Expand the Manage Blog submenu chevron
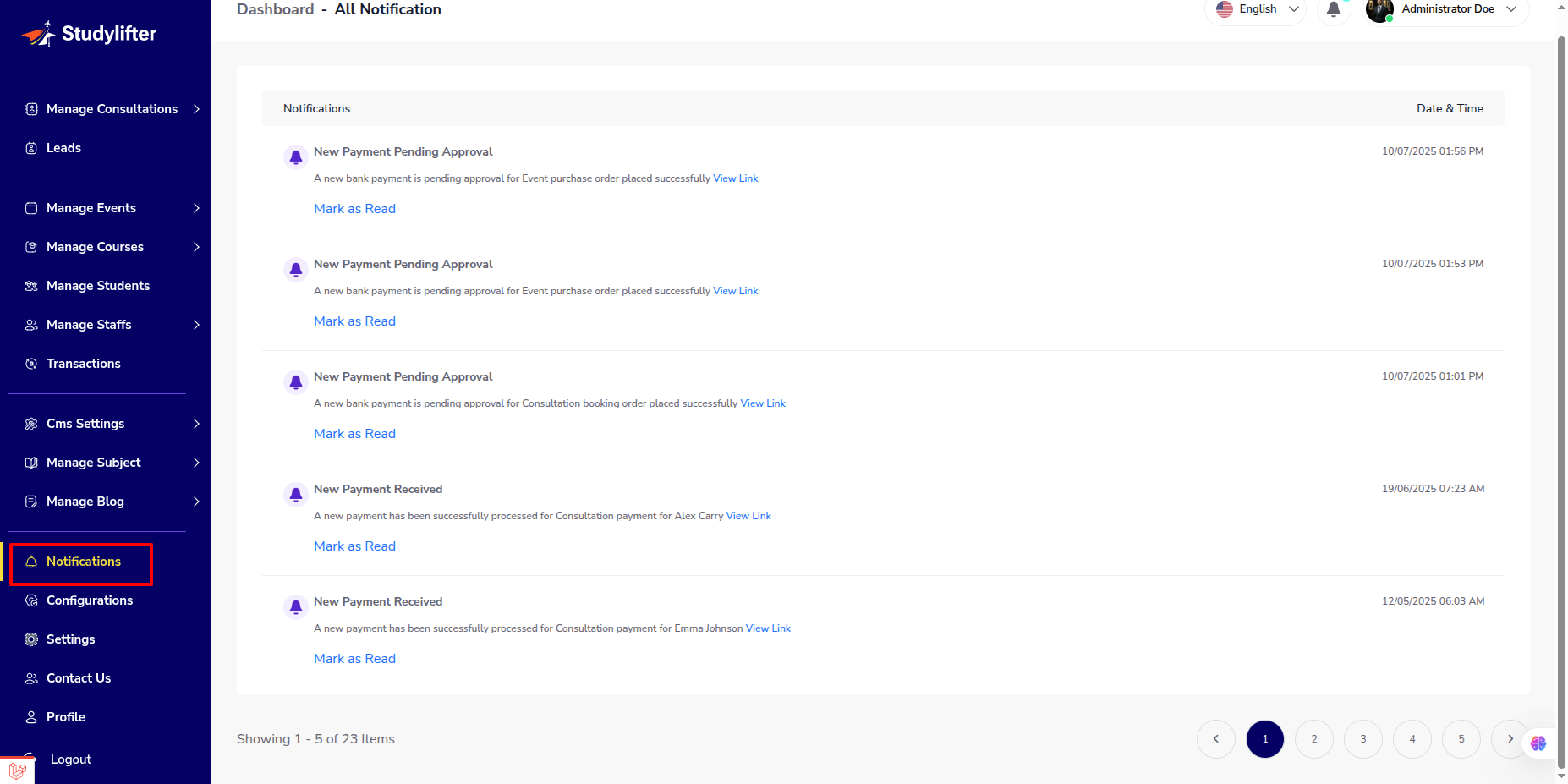 click(x=196, y=502)
